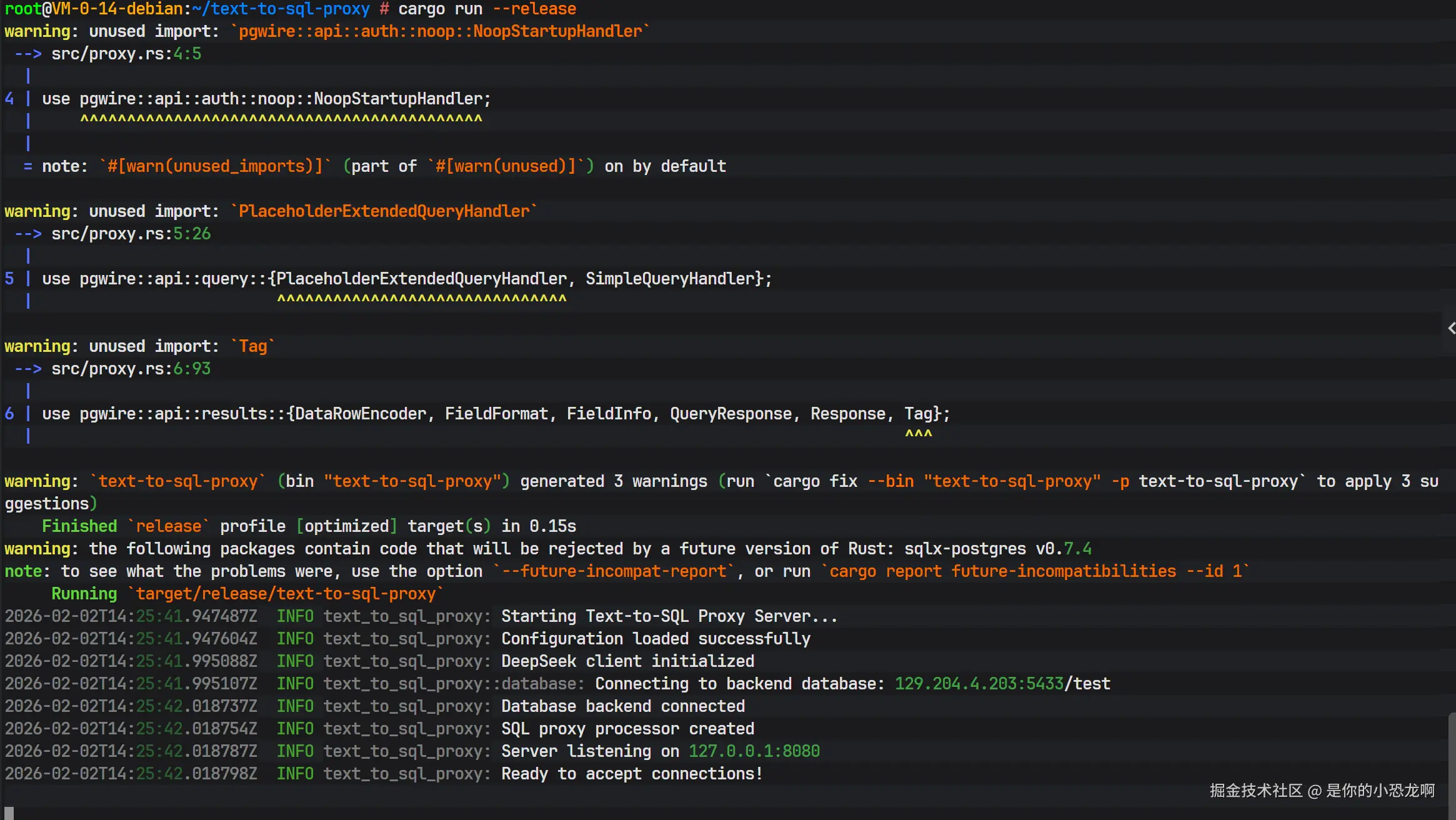Viewport: 1456px width, 820px height.
Task: Click the 'cargo run --release' command text
Action: coord(487,9)
